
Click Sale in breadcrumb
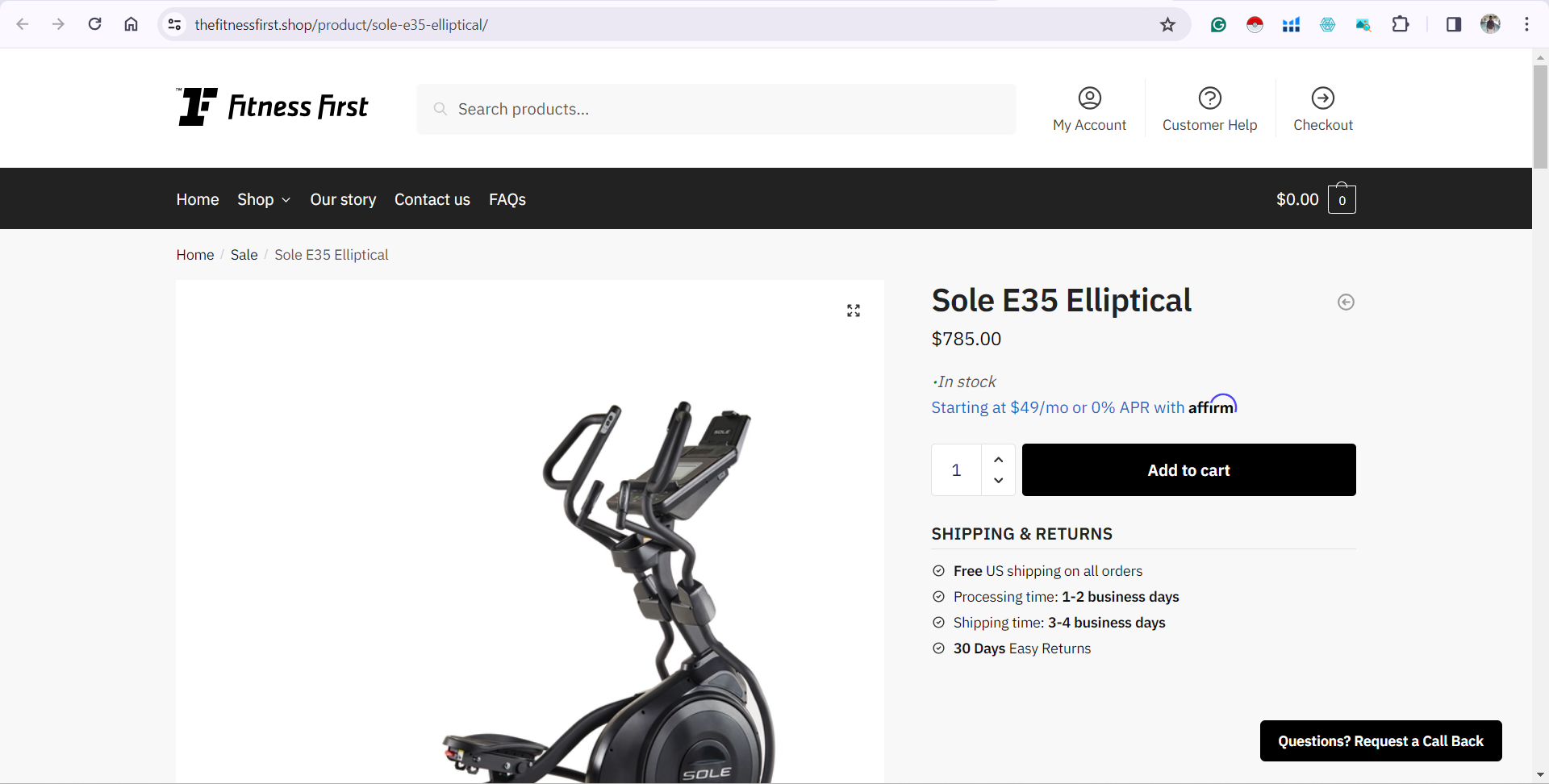tap(244, 255)
